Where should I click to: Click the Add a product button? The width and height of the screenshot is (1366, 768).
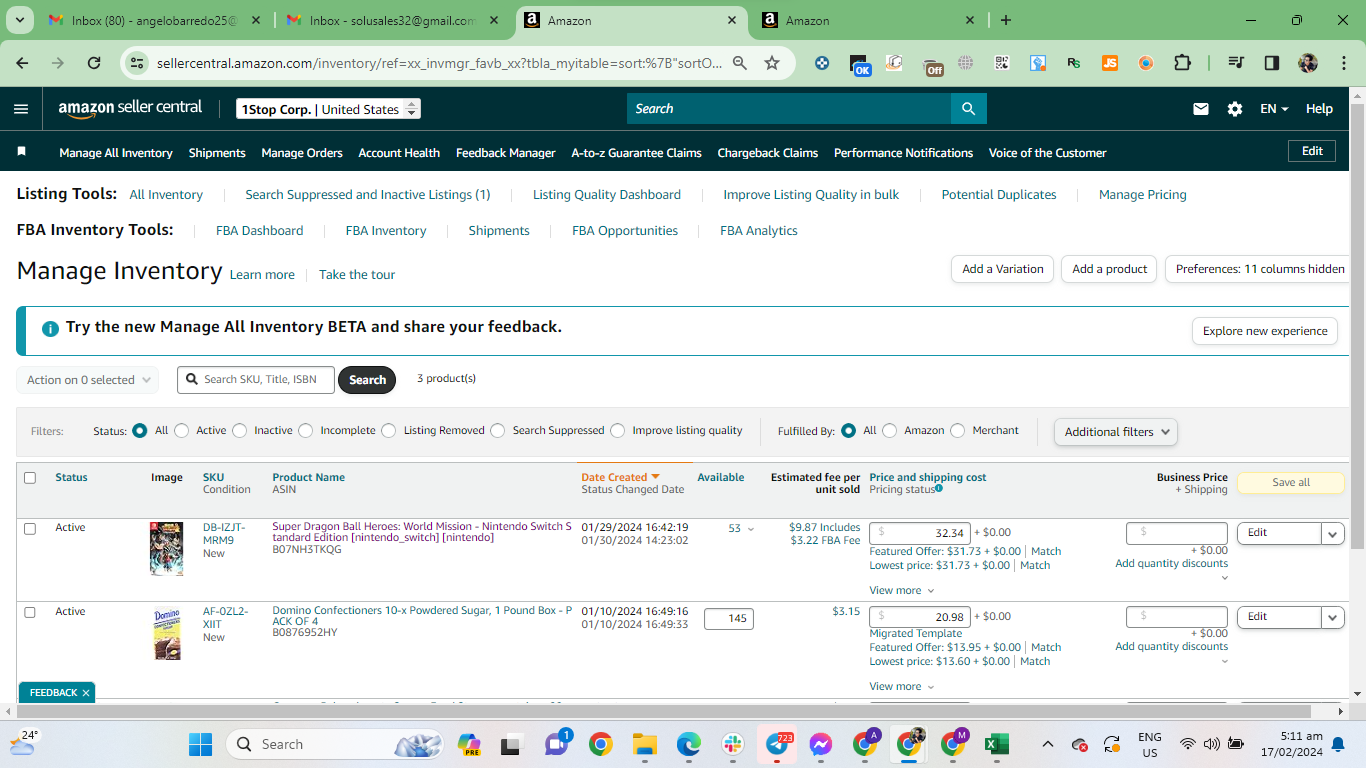(x=1109, y=269)
